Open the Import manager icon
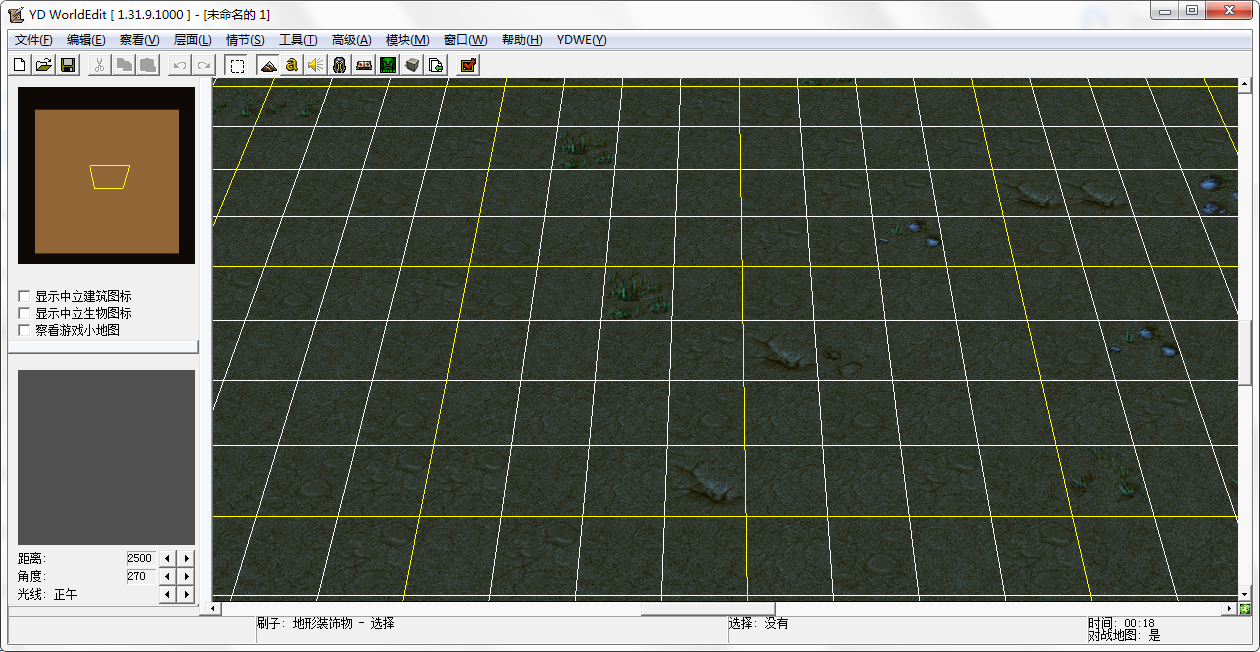Image resolution: width=1260 pixels, height=652 pixels. (436, 65)
